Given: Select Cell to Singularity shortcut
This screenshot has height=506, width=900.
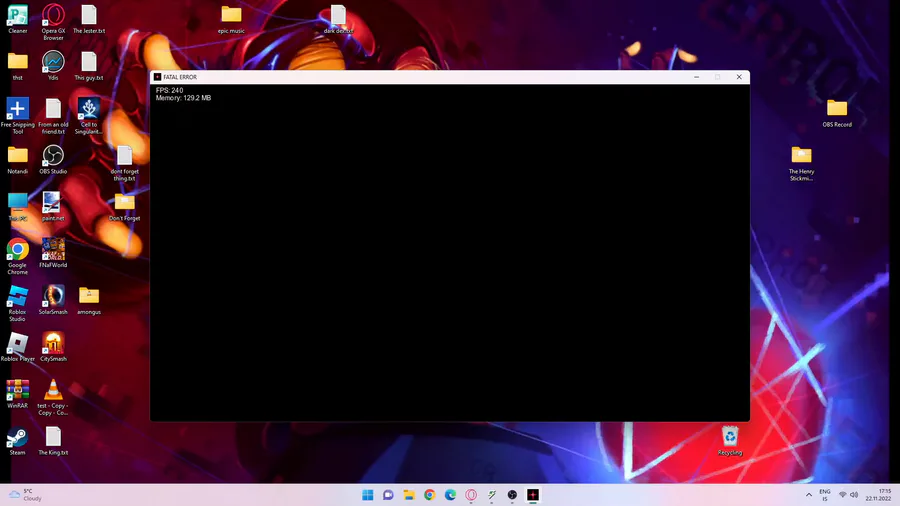Looking at the screenshot, I should pos(89,116).
